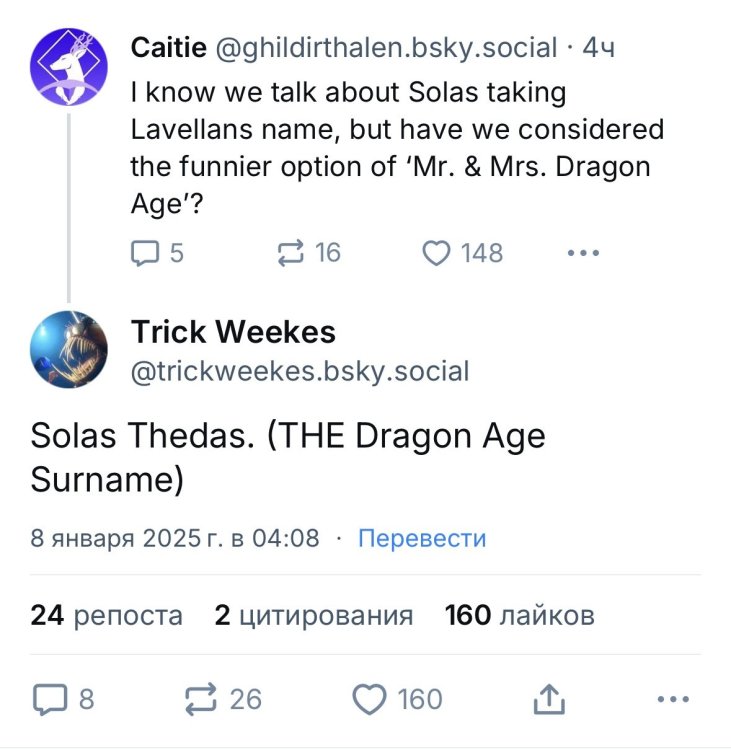Open more options on Trick Weekes' post
Viewport: 731px width, 750px height.
point(671,699)
